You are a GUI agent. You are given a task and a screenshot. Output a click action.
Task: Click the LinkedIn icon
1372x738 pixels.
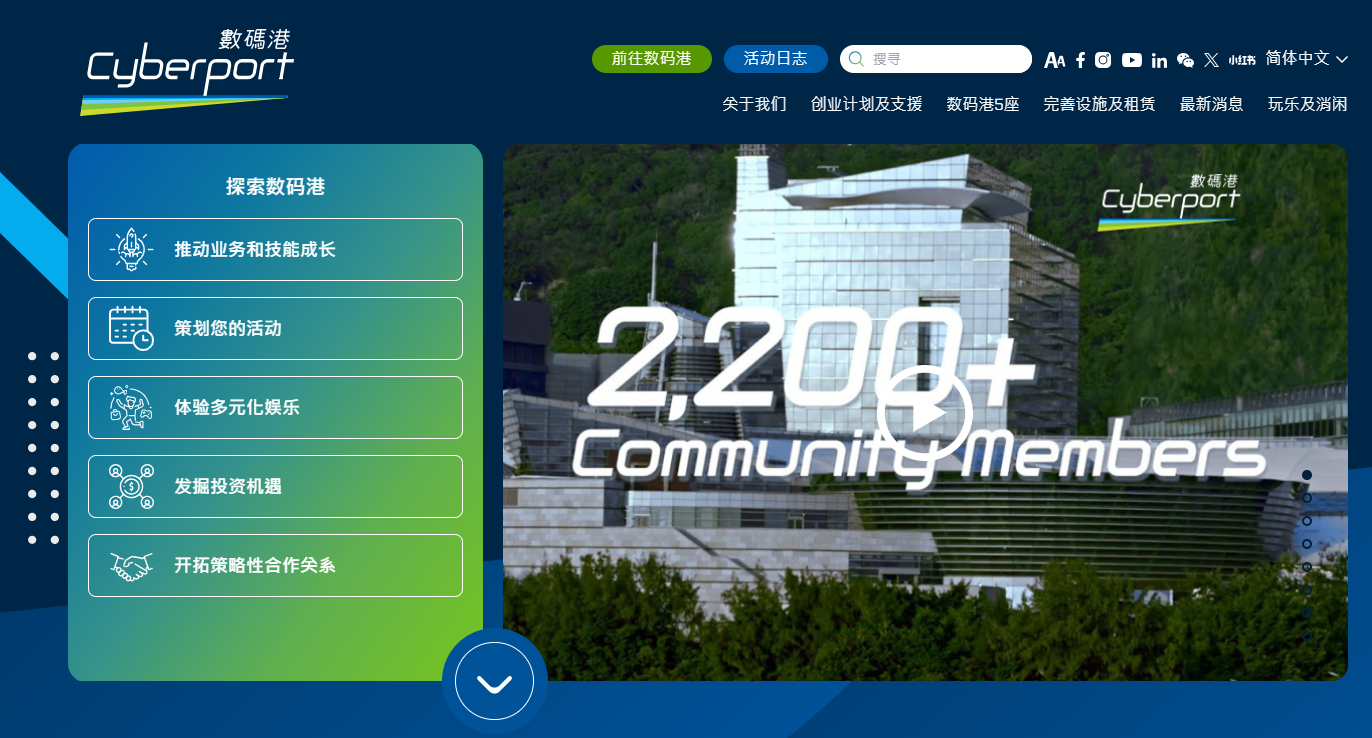(1159, 60)
